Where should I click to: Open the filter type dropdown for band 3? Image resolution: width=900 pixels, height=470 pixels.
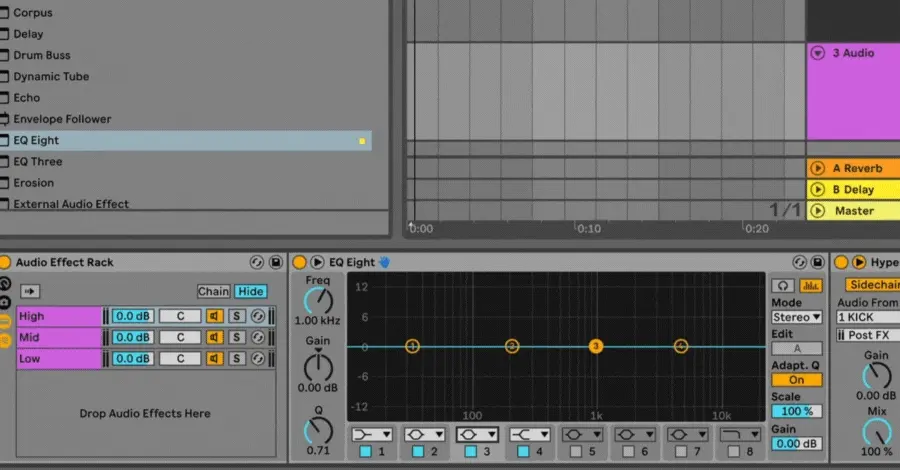[x=477, y=434]
